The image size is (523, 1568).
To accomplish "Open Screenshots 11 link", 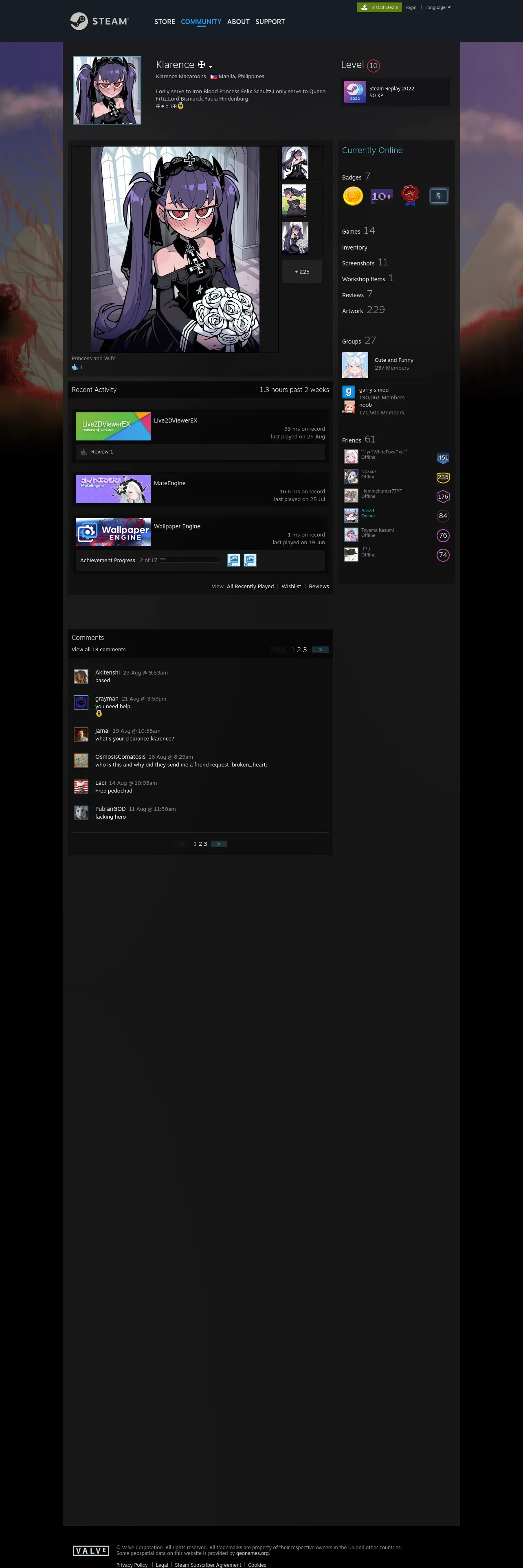I will pyautogui.click(x=365, y=262).
